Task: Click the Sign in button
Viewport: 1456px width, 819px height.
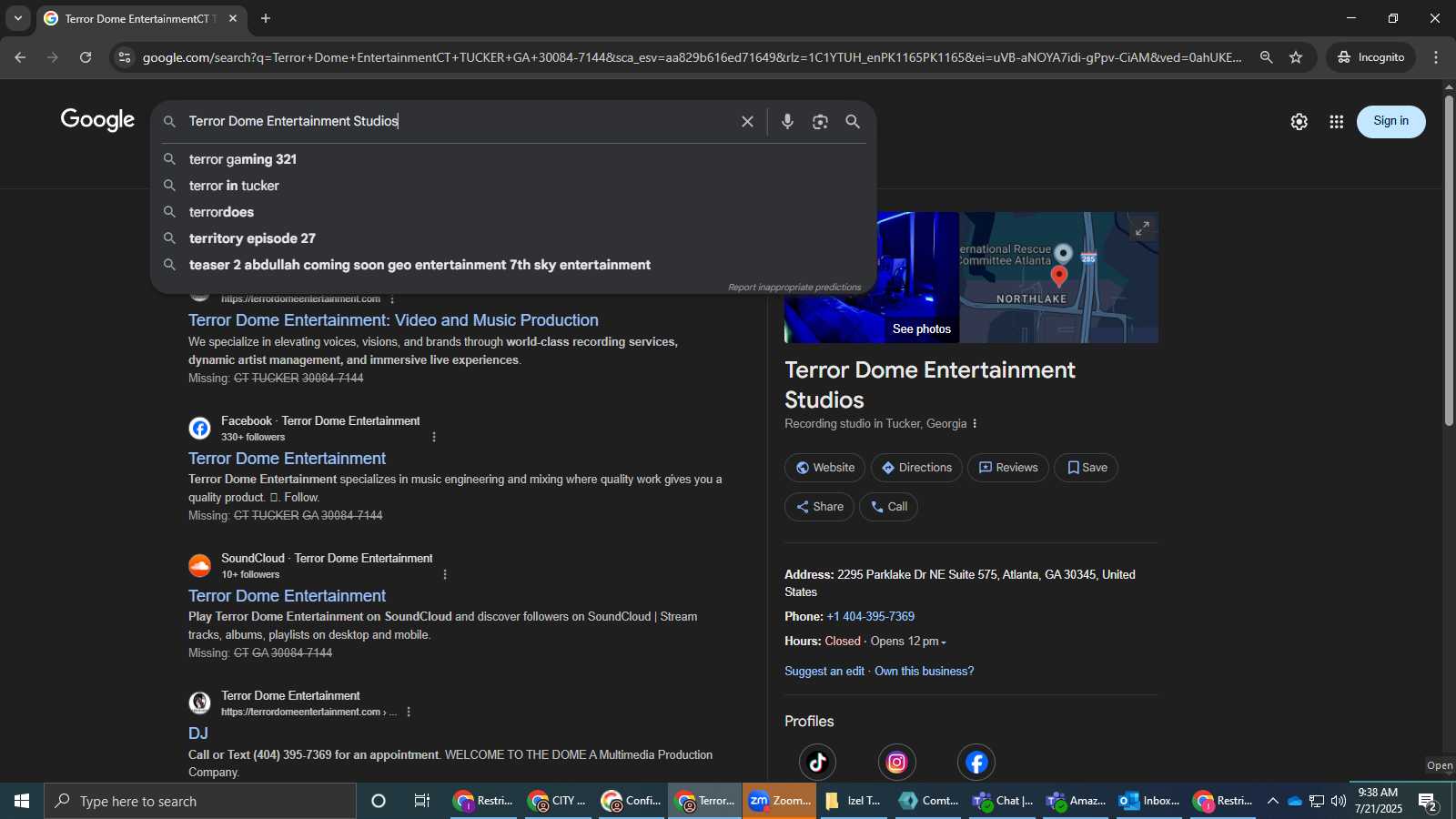Action: click(x=1390, y=121)
